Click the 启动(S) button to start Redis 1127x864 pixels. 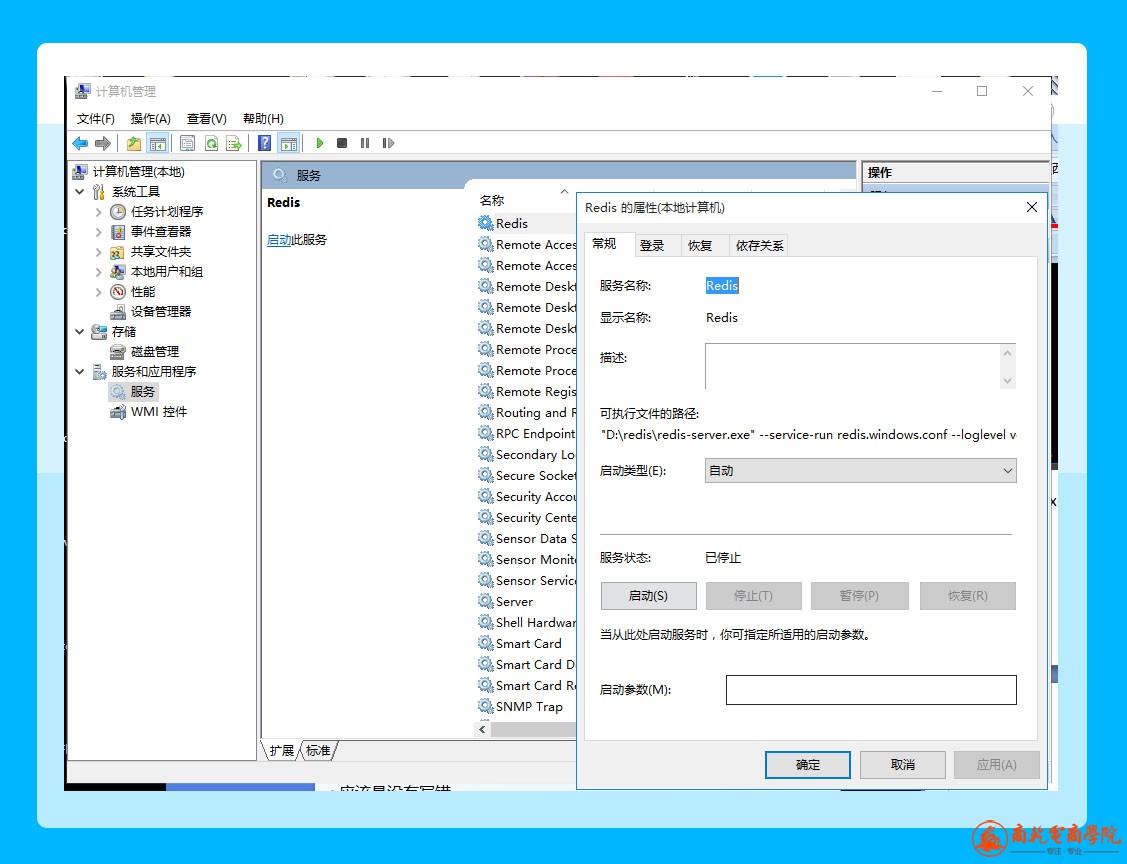pos(648,596)
